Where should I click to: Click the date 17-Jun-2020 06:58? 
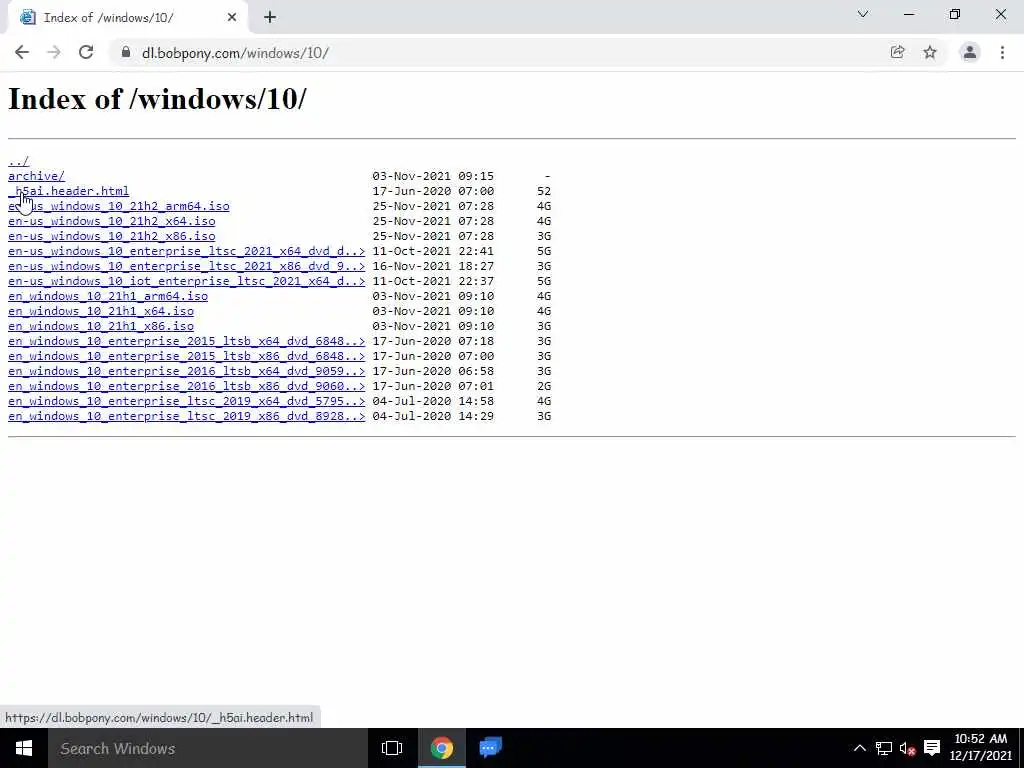pyautogui.click(x=433, y=371)
